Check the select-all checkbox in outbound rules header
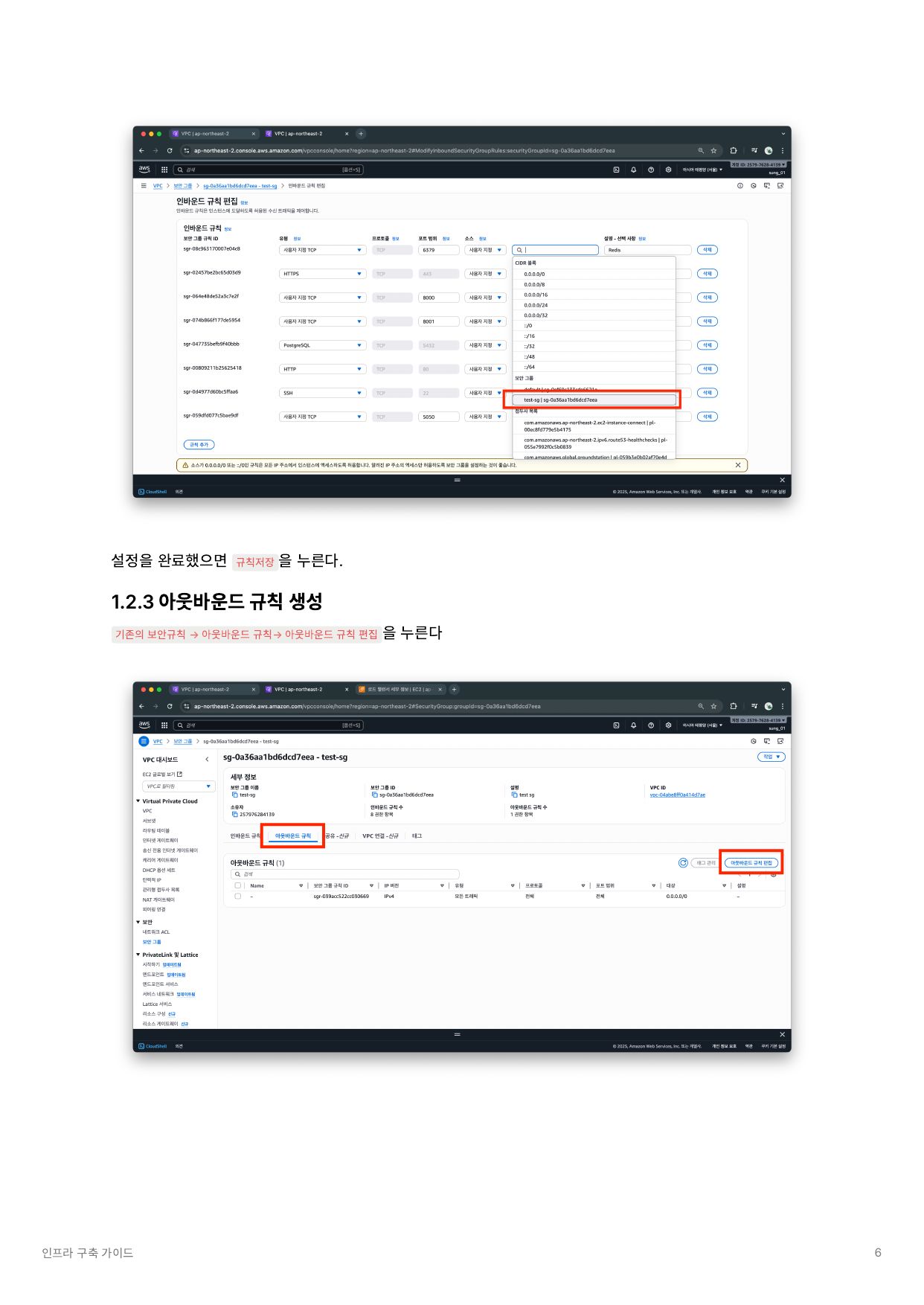Screen dimensions: 924x1305 point(238,885)
